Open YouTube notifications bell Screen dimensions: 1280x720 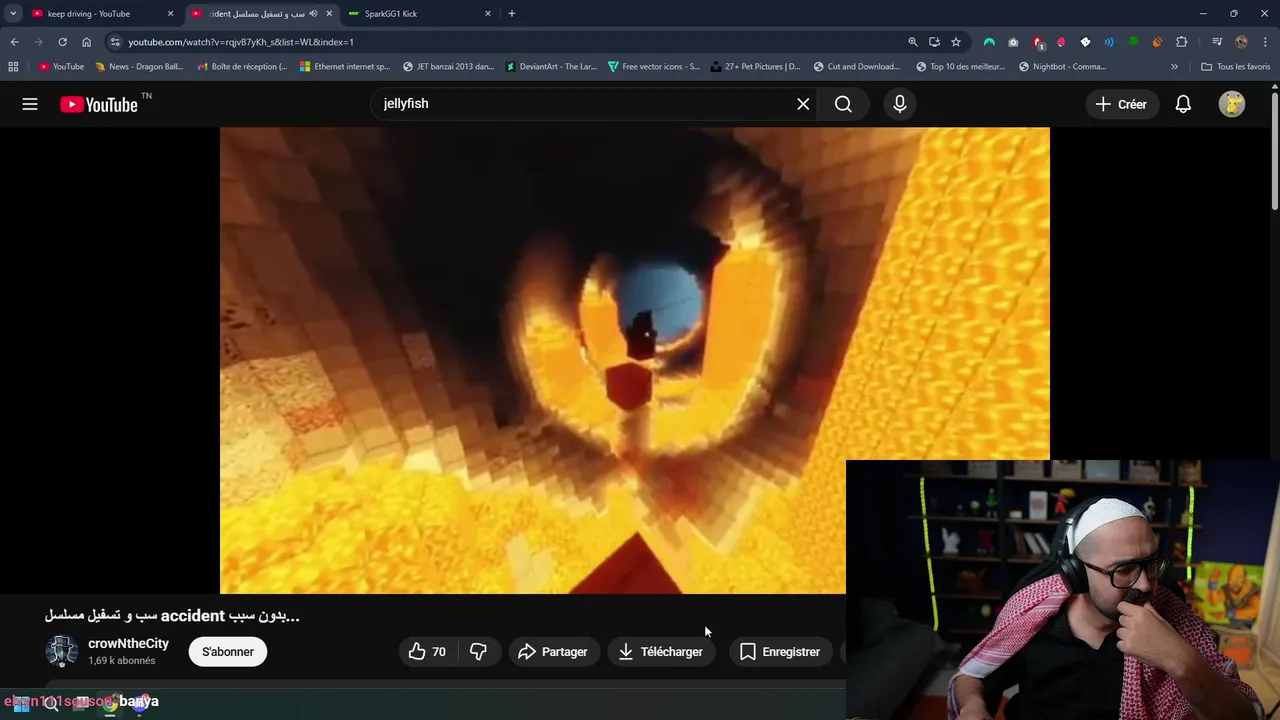[1183, 104]
